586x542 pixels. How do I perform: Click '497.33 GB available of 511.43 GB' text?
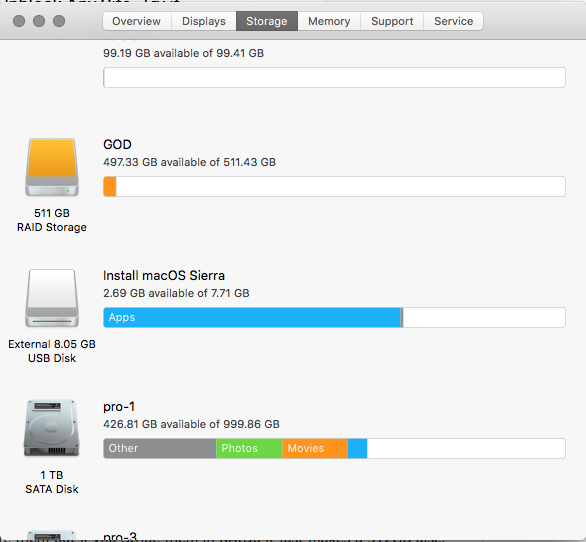pyautogui.click(x=189, y=162)
